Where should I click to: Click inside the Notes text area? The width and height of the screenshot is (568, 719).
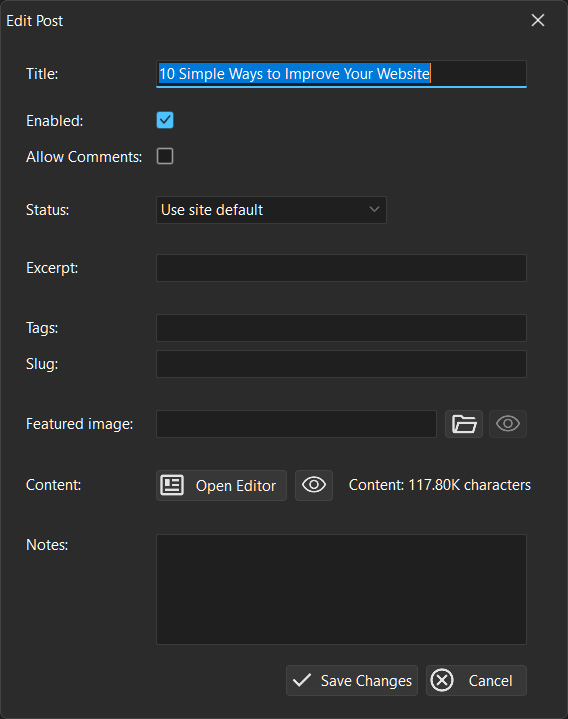(342, 589)
